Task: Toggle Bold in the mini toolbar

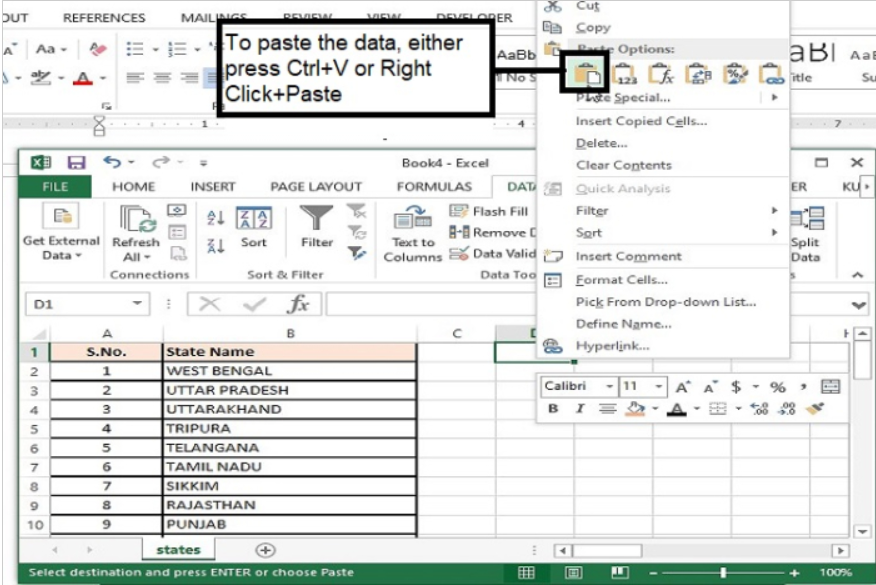Action: pyautogui.click(x=553, y=408)
